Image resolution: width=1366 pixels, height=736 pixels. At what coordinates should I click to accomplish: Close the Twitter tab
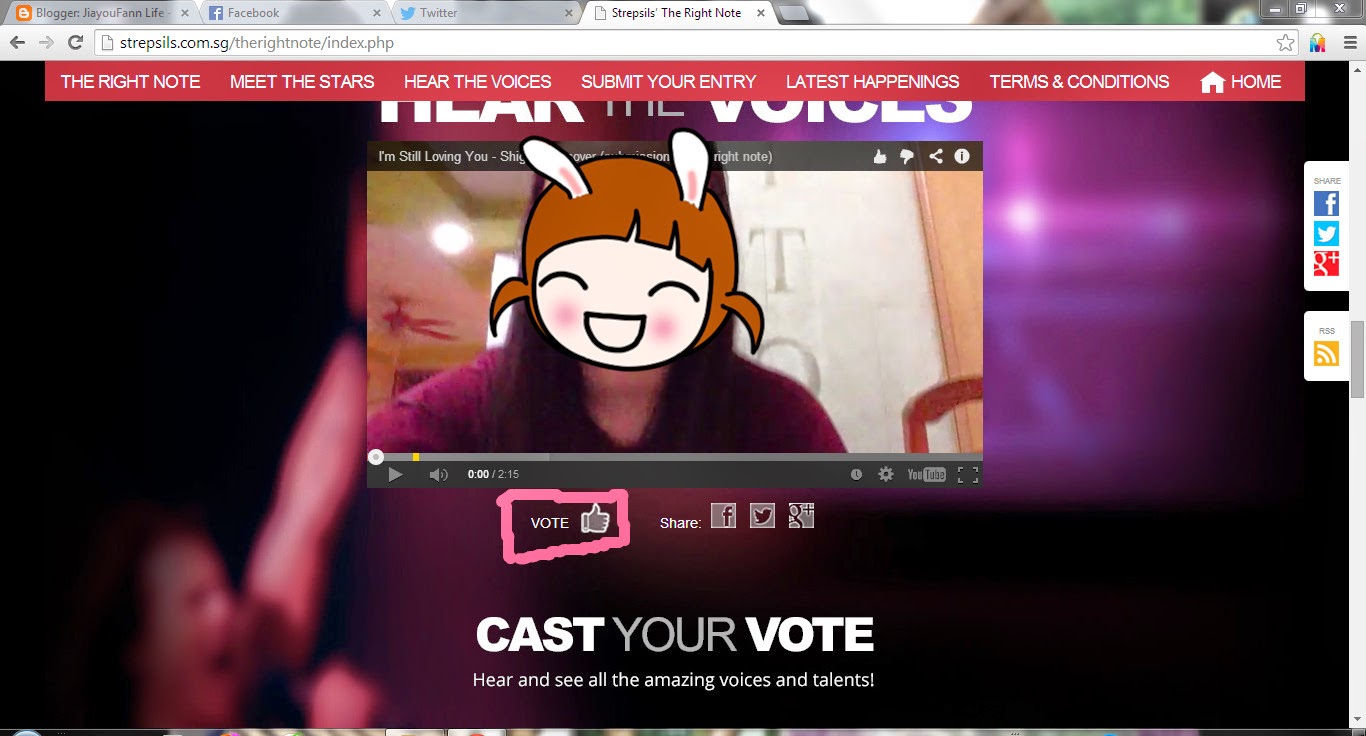click(569, 13)
